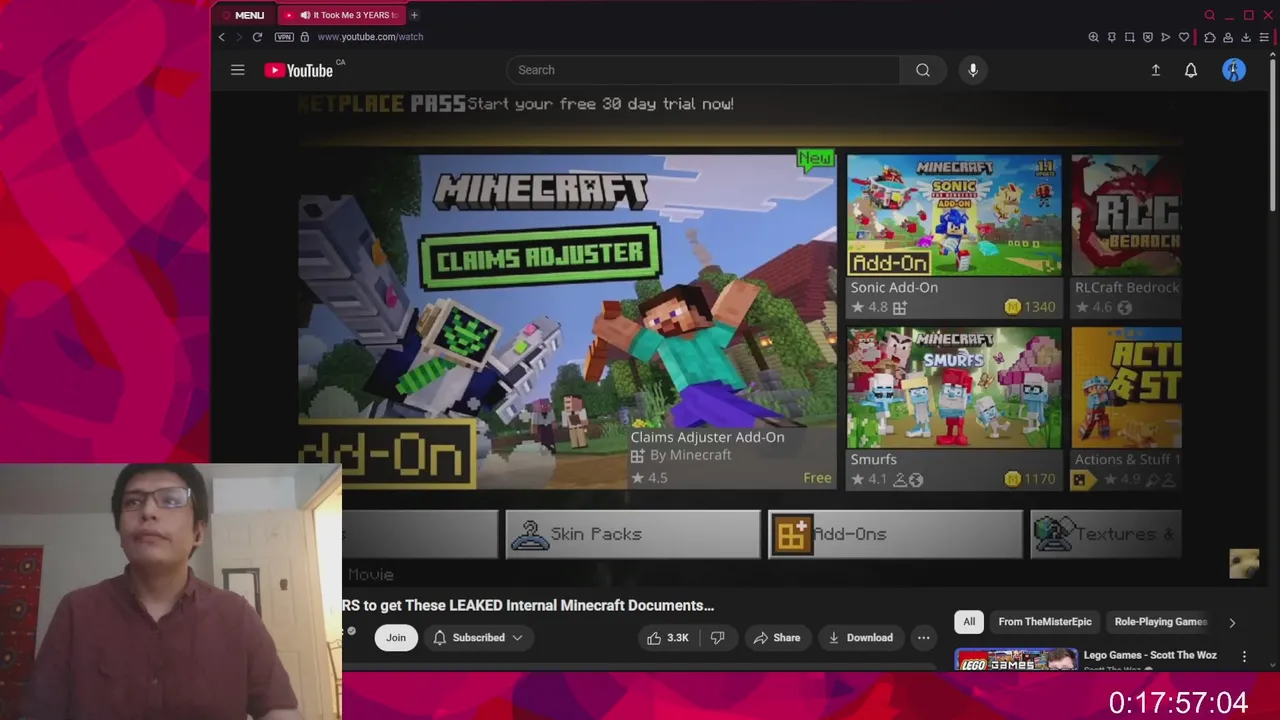Image resolution: width=1280 pixels, height=720 pixels.
Task: Click the pinboard pin icon
Action: [x=1111, y=37]
